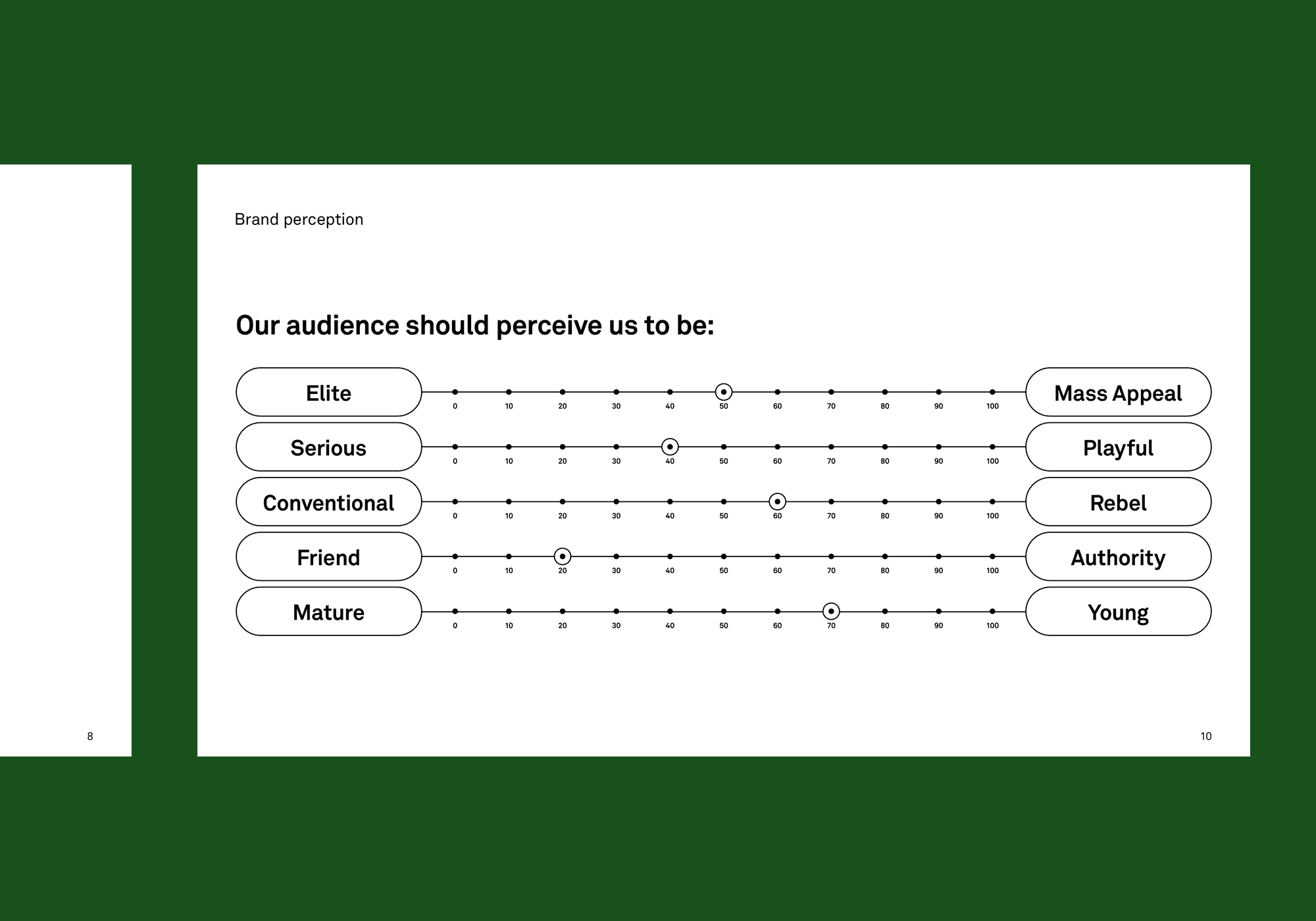1316x921 pixels.
Task: Click the selected marker on the Elite scale
Action: tap(724, 392)
